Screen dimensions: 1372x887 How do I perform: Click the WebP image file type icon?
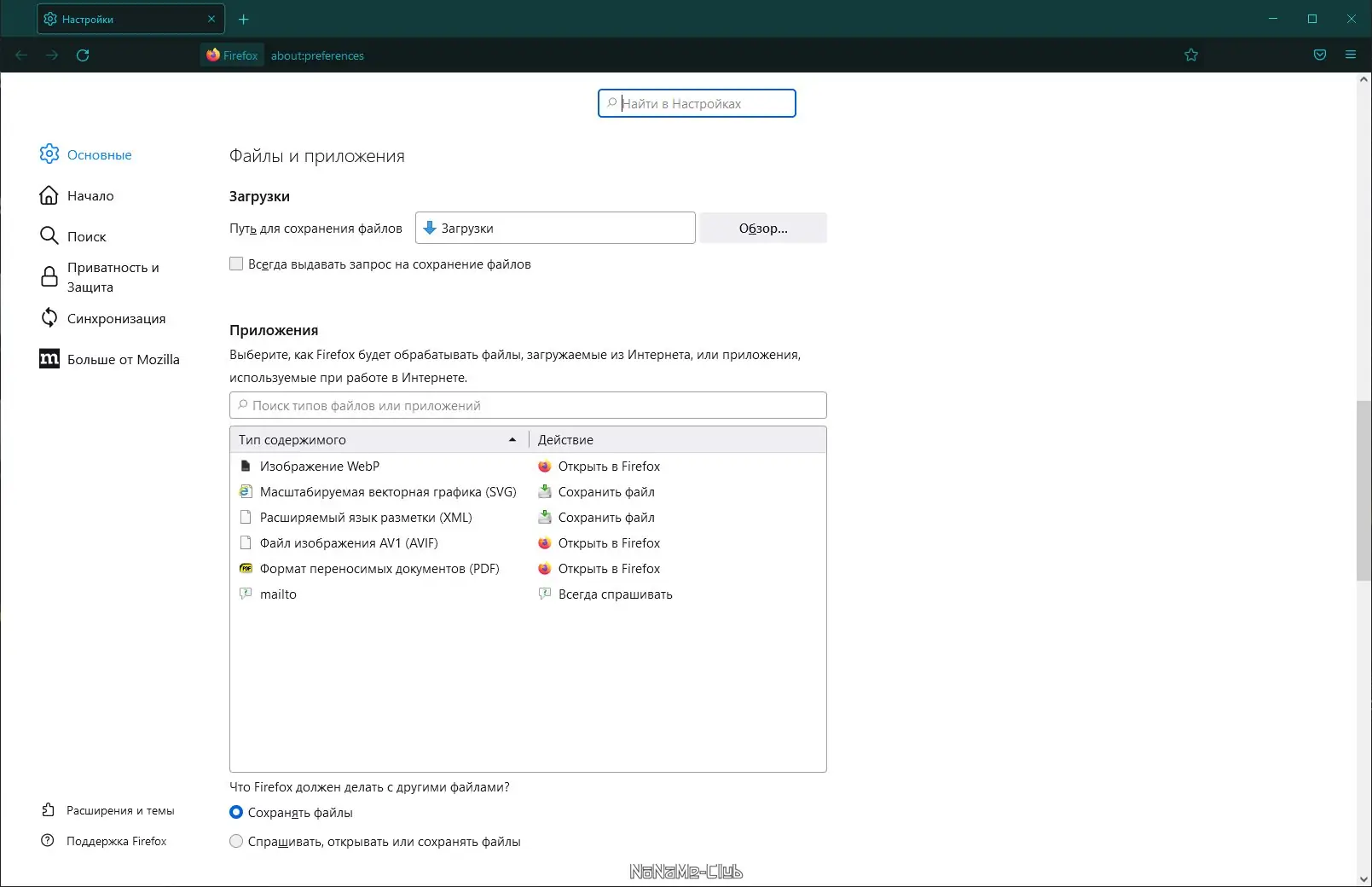[x=246, y=467]
